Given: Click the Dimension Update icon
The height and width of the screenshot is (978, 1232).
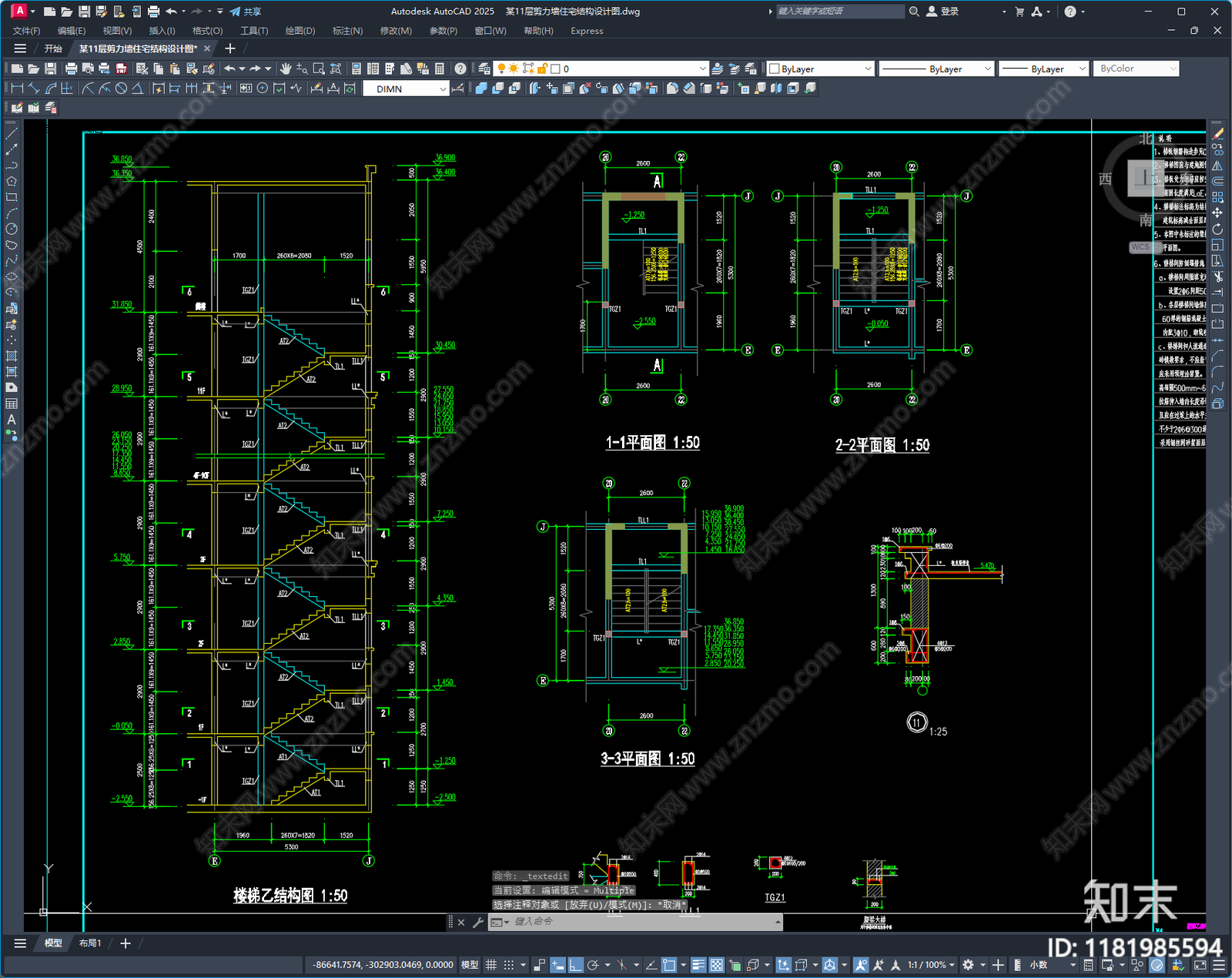Looking at the screenshot, I should pos(350,89).
